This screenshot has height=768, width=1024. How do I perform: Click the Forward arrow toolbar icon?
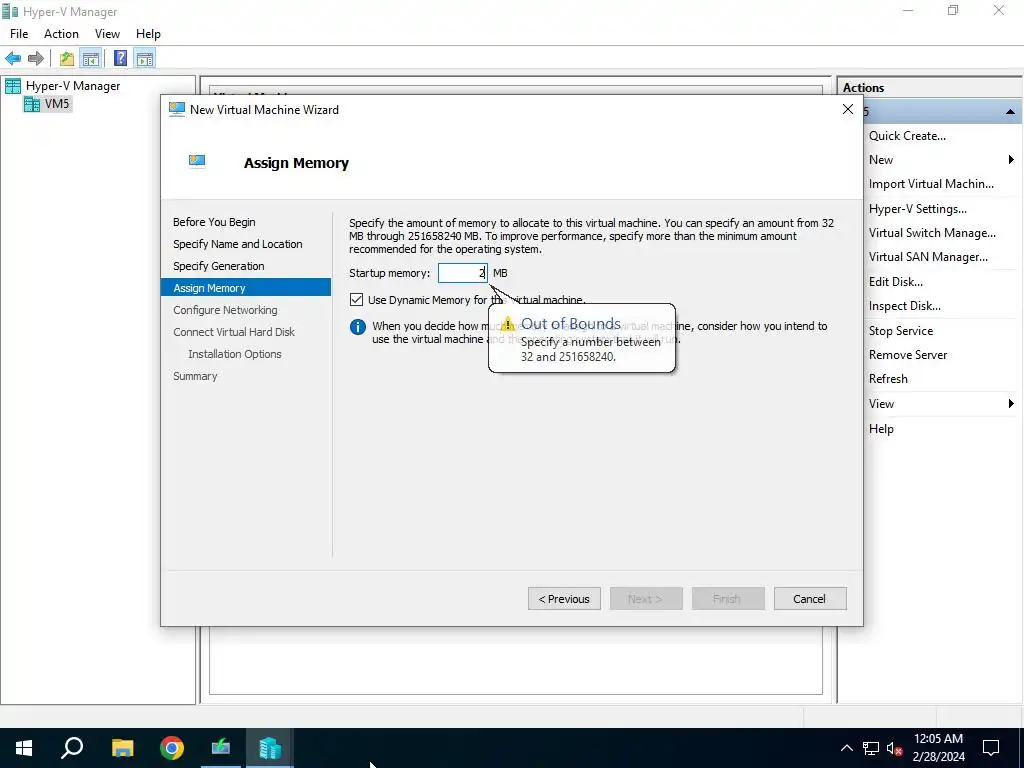point(36,59)
